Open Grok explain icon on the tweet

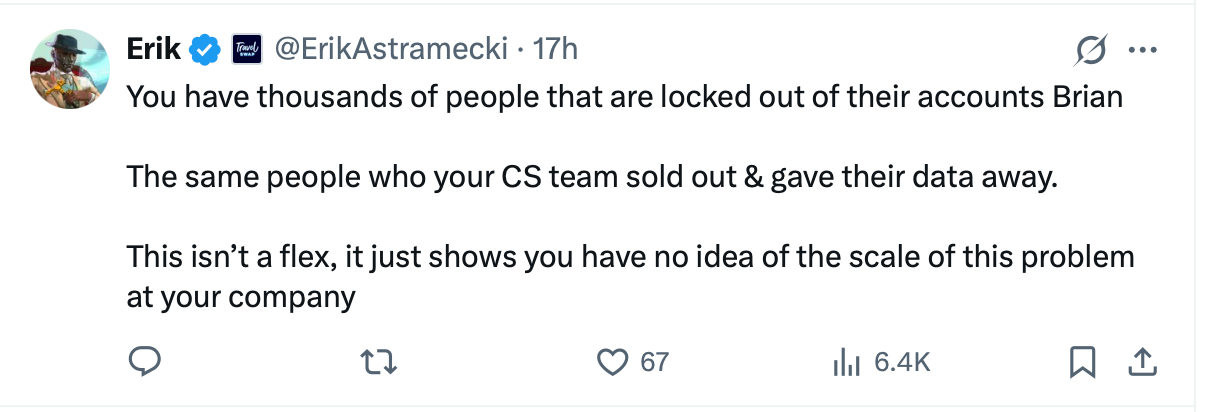pos(1091,49)
